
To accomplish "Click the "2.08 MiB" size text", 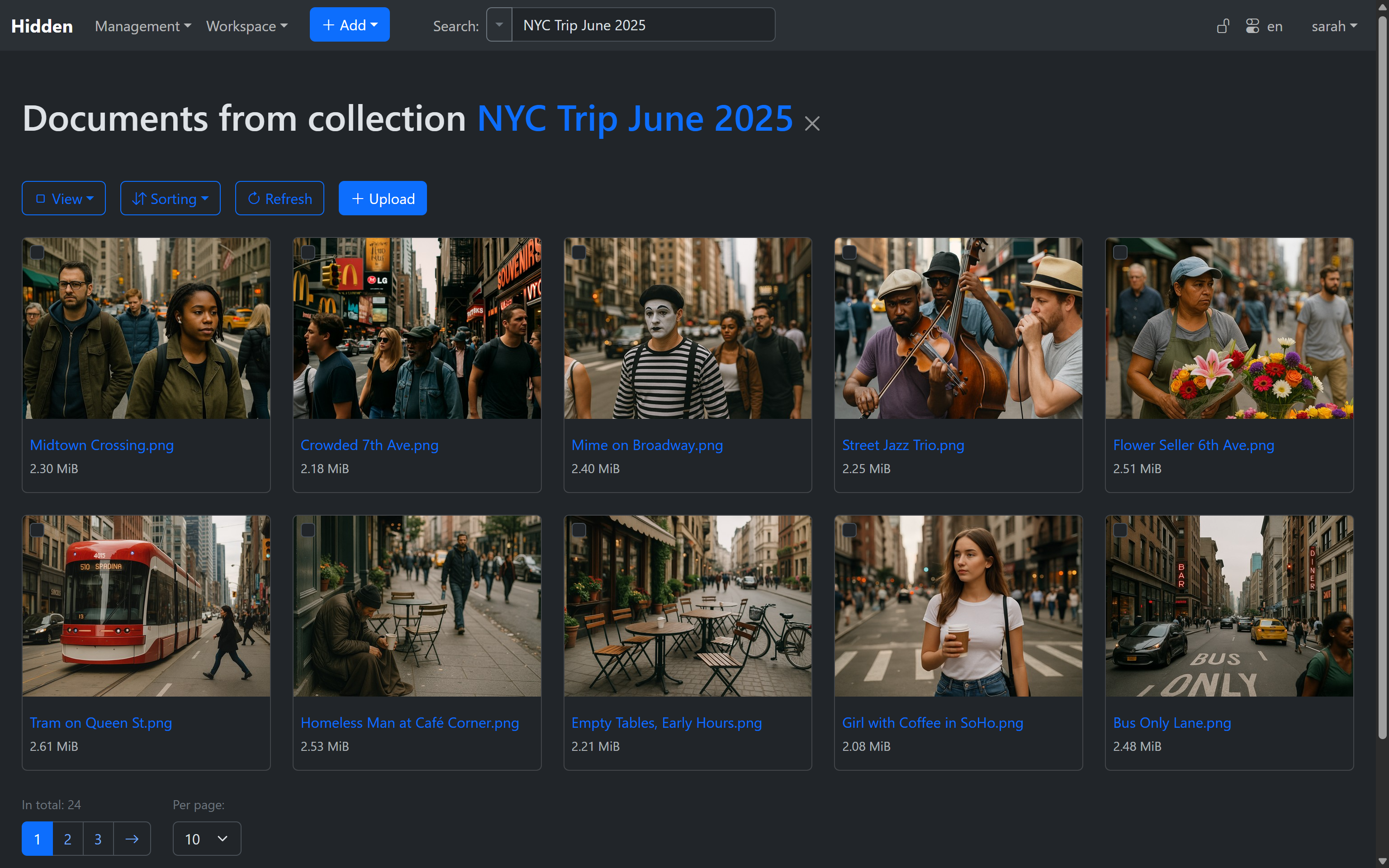I will 866,746.
